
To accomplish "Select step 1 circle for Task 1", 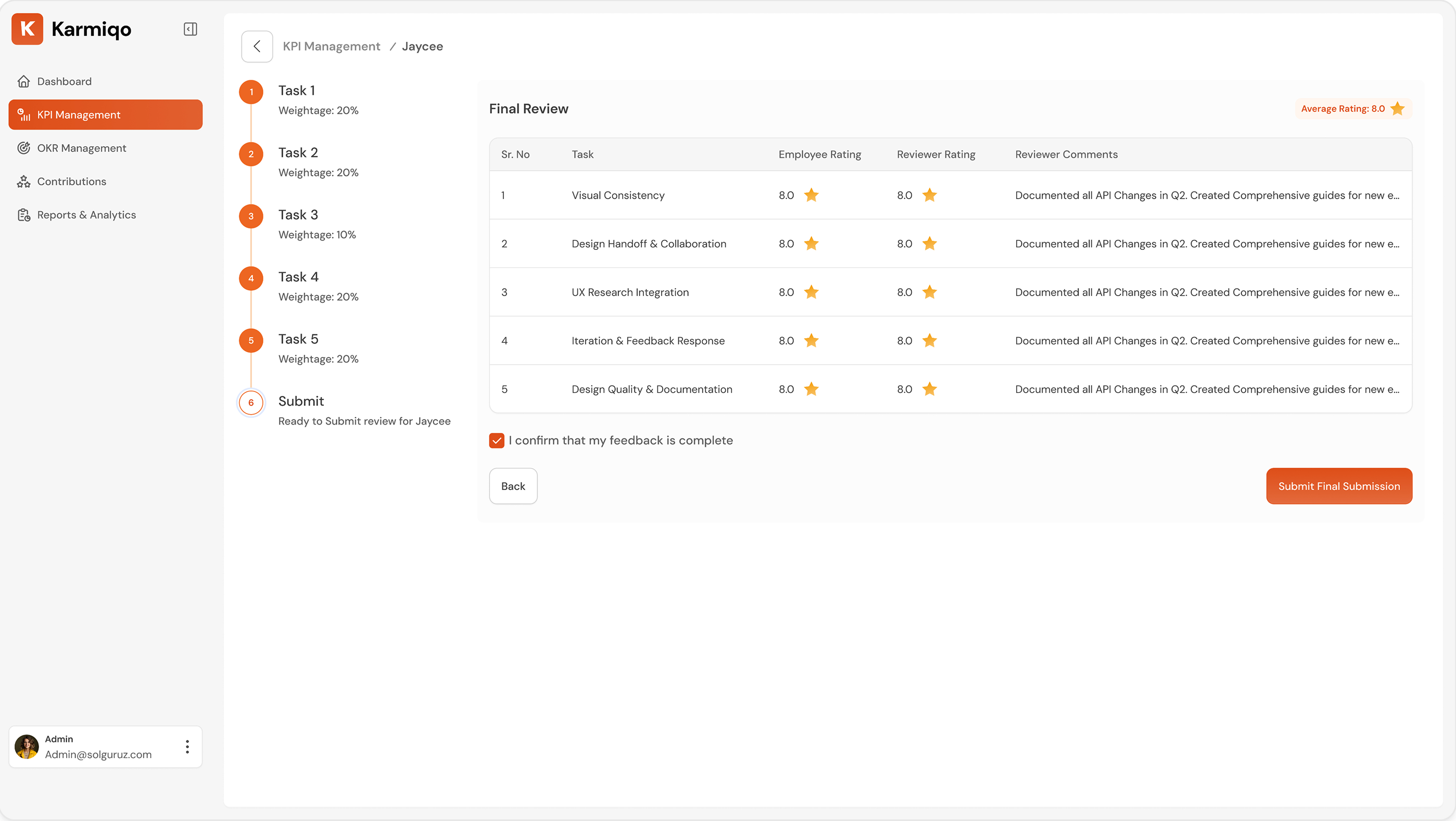I will point(251,92).
